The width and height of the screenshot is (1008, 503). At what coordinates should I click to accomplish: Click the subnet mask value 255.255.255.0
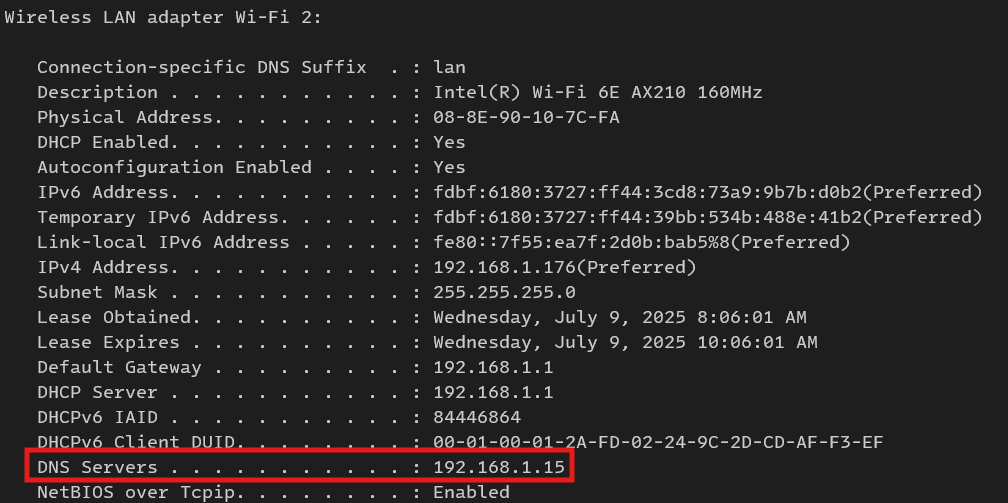505,292
